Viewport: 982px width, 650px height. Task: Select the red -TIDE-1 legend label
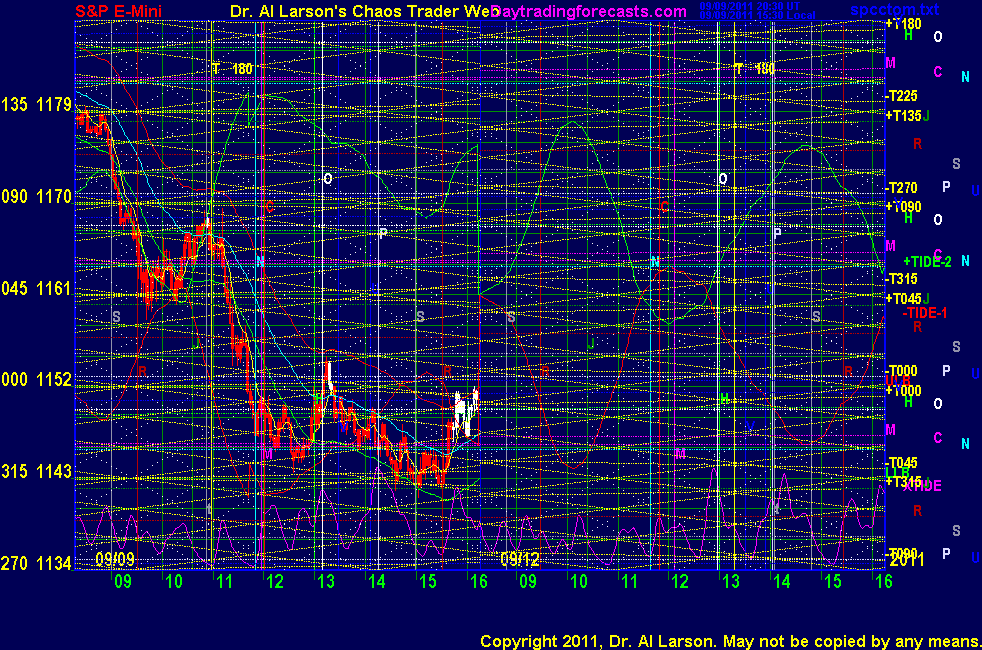click(925, 313)
